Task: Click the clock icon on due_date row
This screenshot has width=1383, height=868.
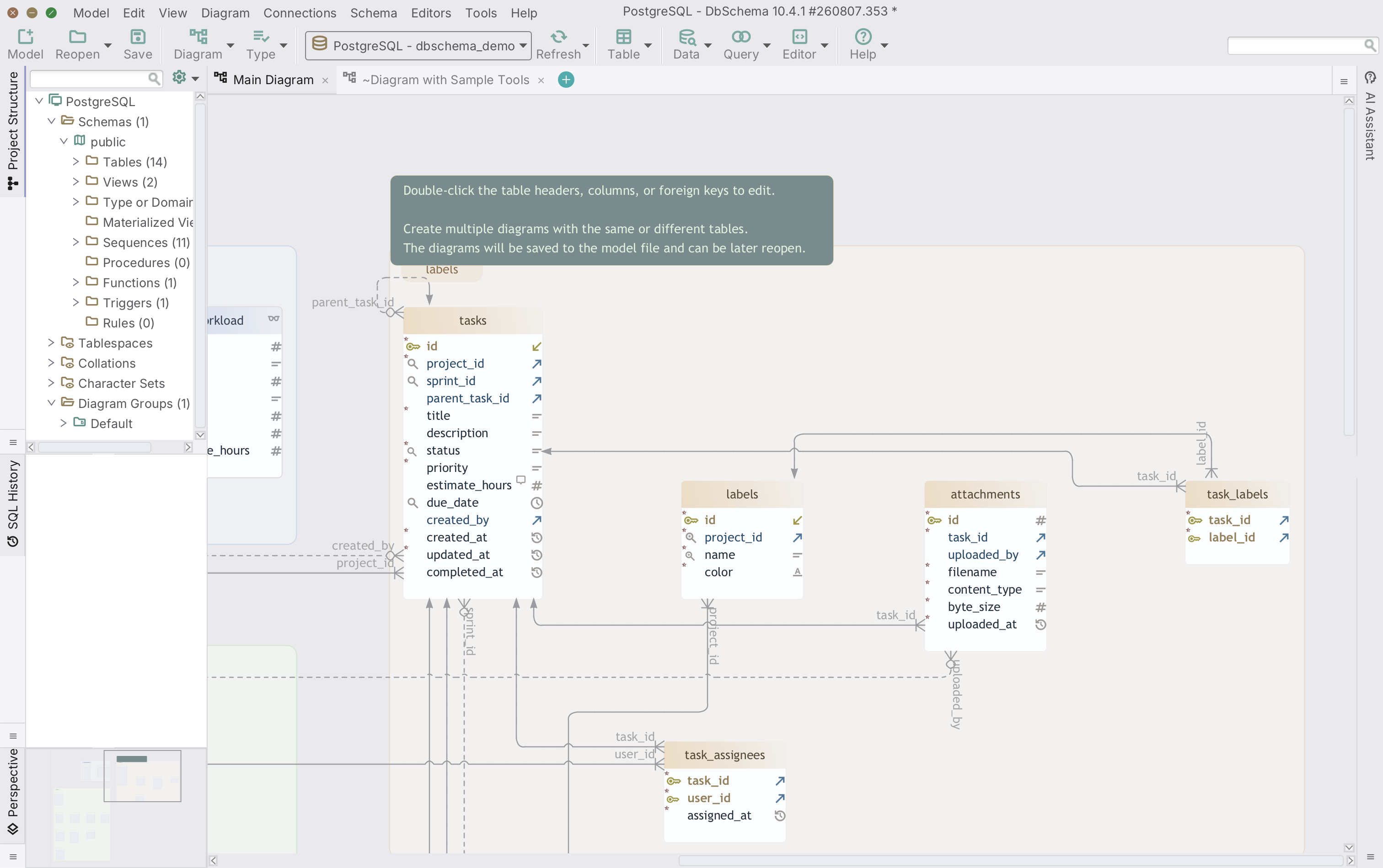Action: click(537, 503)
